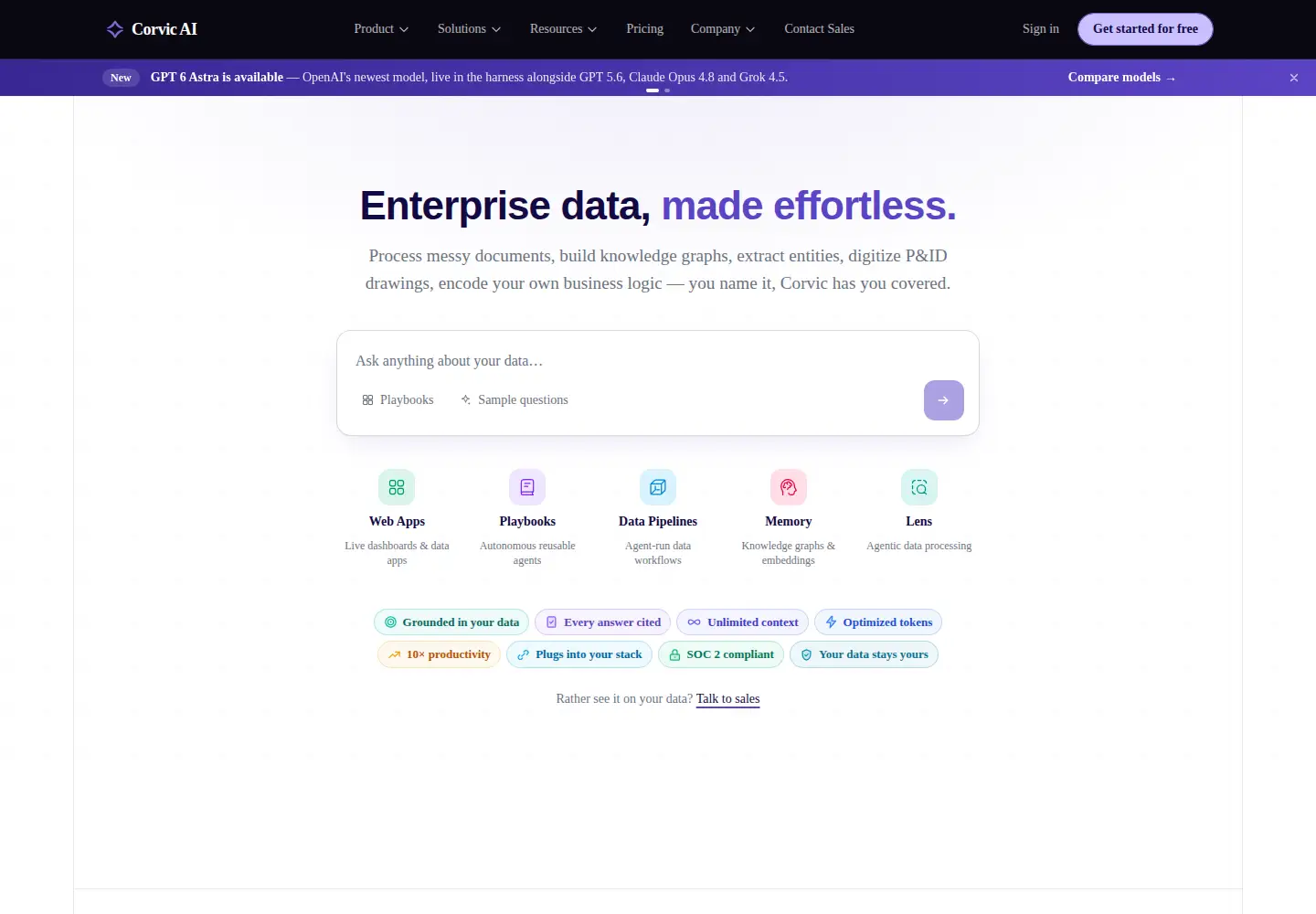Viewport: 1316px width, 914px height.
Task: Focus the Ask anything about your data field
Action: click(x=658, y=361)
